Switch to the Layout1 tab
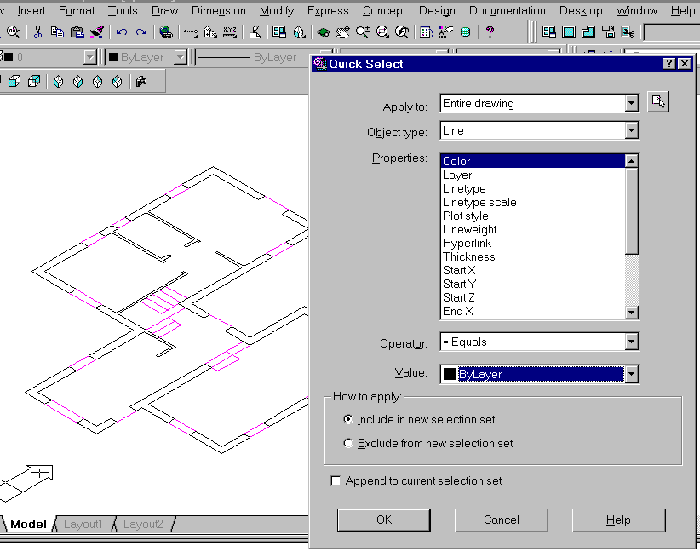Viewport: 700px width, 552px height. [x=84, y=524]
